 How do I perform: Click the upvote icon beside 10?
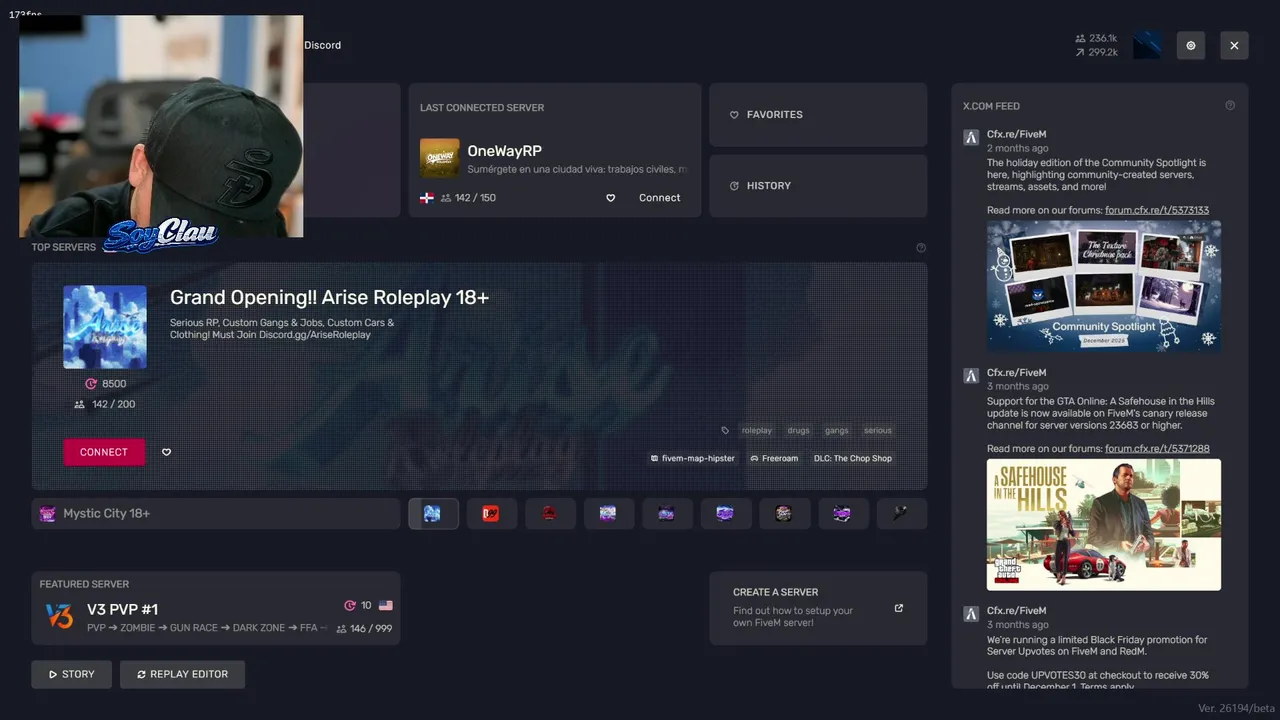[x=350, y=606]
